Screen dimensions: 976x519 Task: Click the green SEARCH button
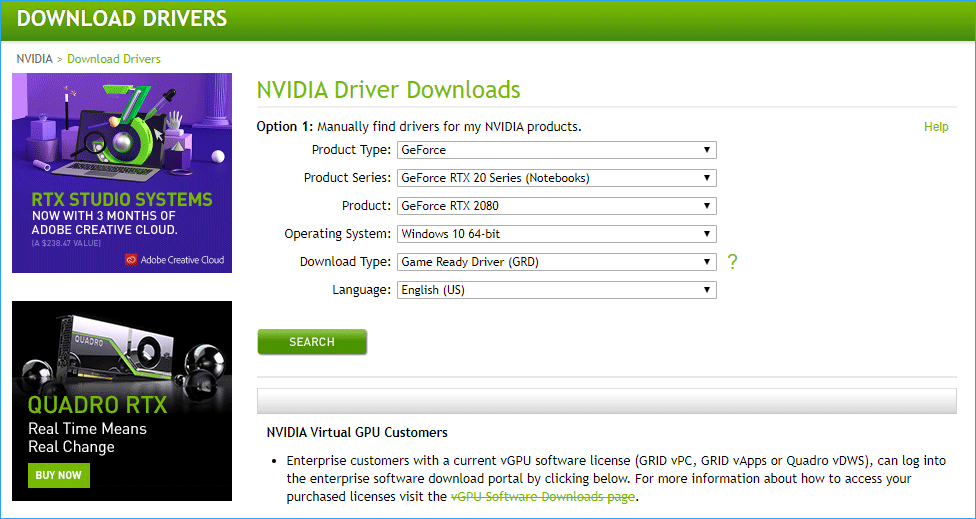tap(312, 342)
